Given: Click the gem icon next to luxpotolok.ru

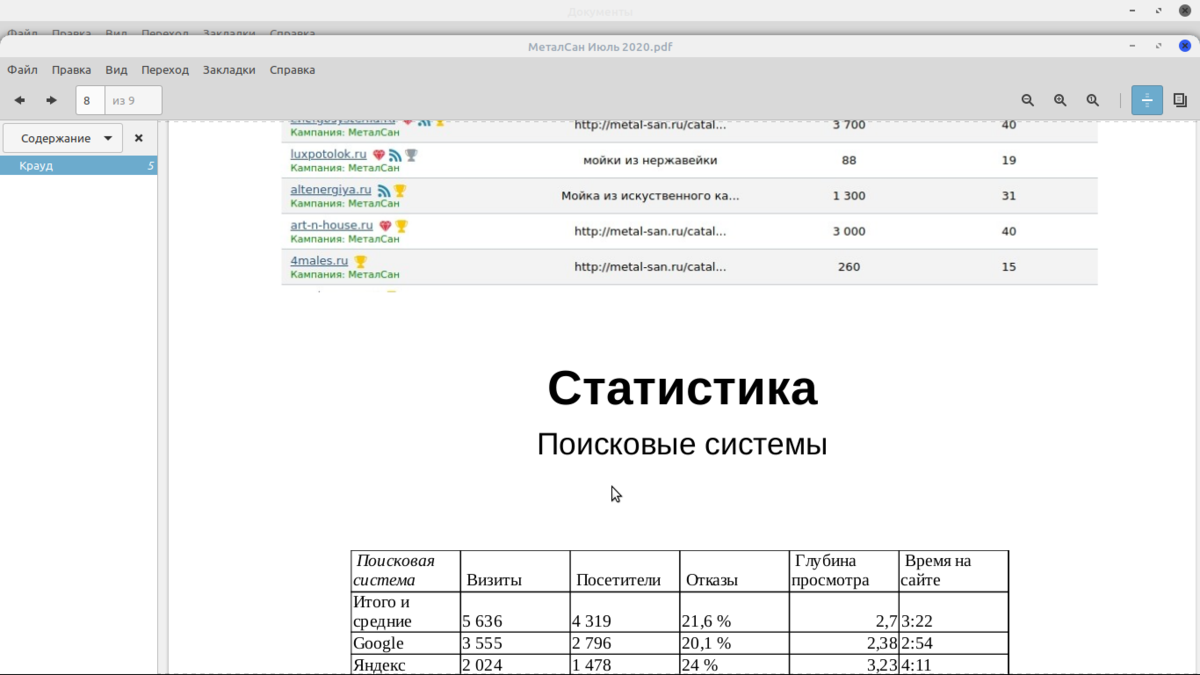Looking at the screenshot, I should coord(379,155).
